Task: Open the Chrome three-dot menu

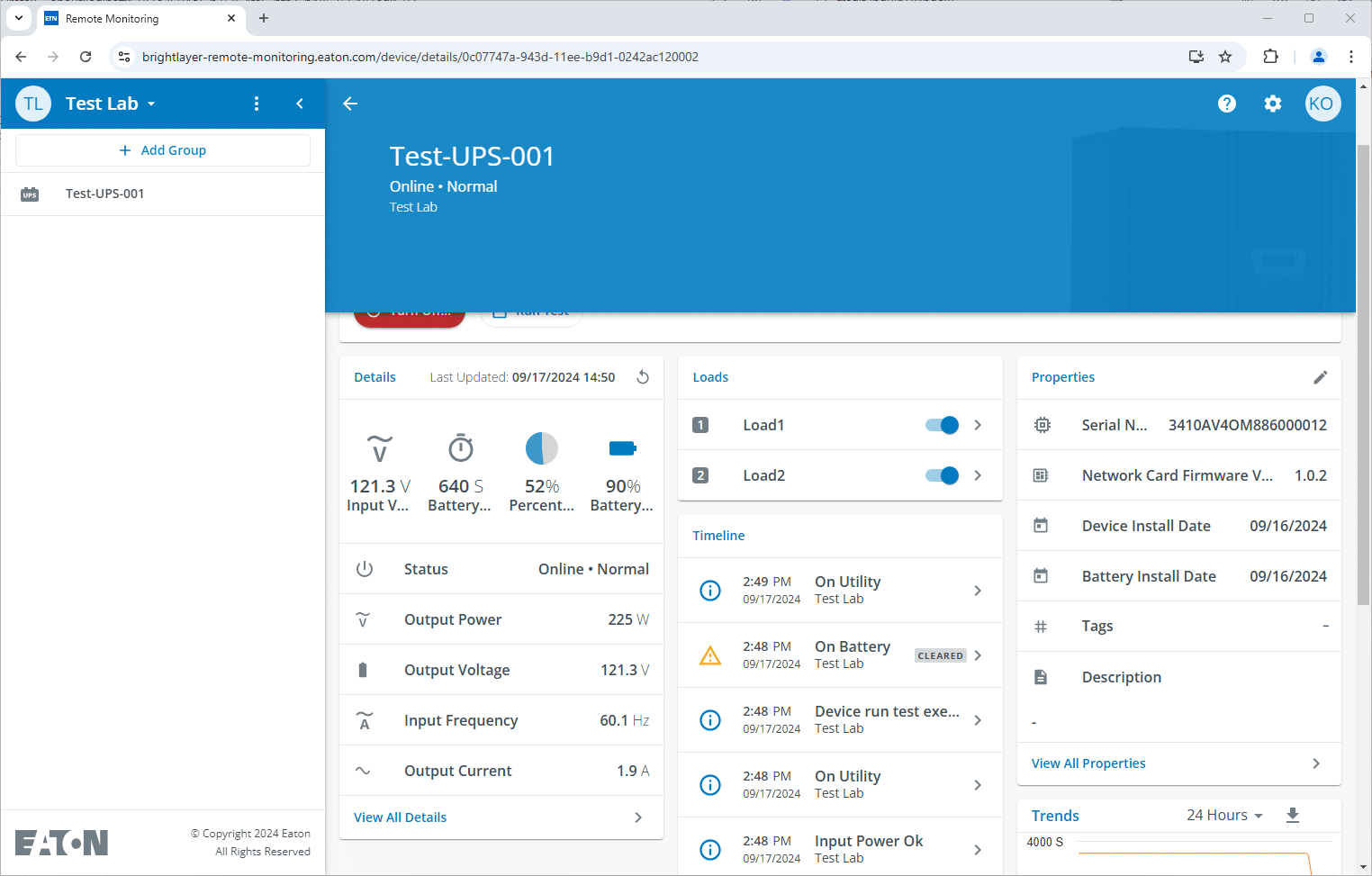Action: [x=1351, y=57]
